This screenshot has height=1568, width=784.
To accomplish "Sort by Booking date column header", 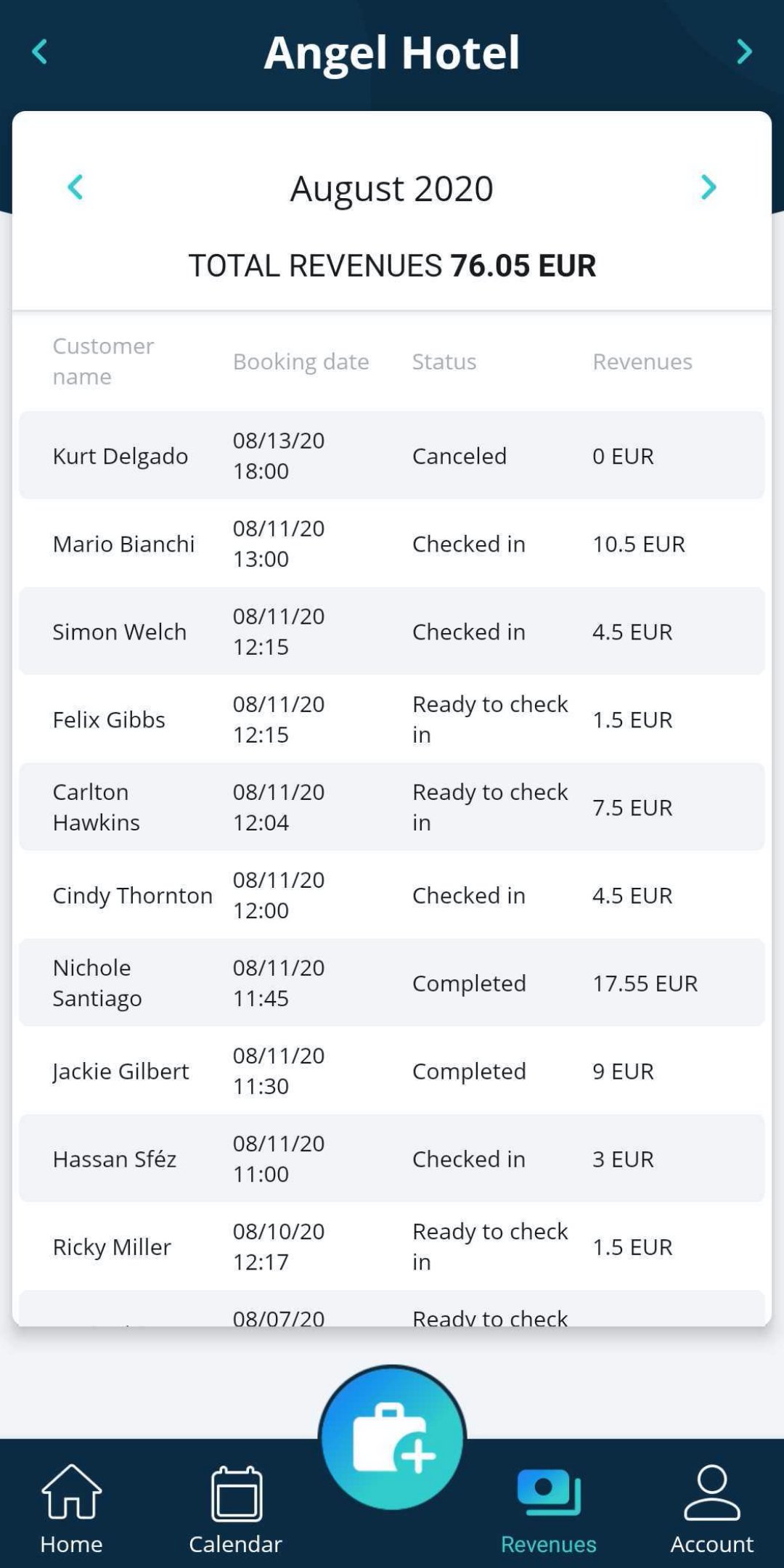I will [x=301, y=362].
